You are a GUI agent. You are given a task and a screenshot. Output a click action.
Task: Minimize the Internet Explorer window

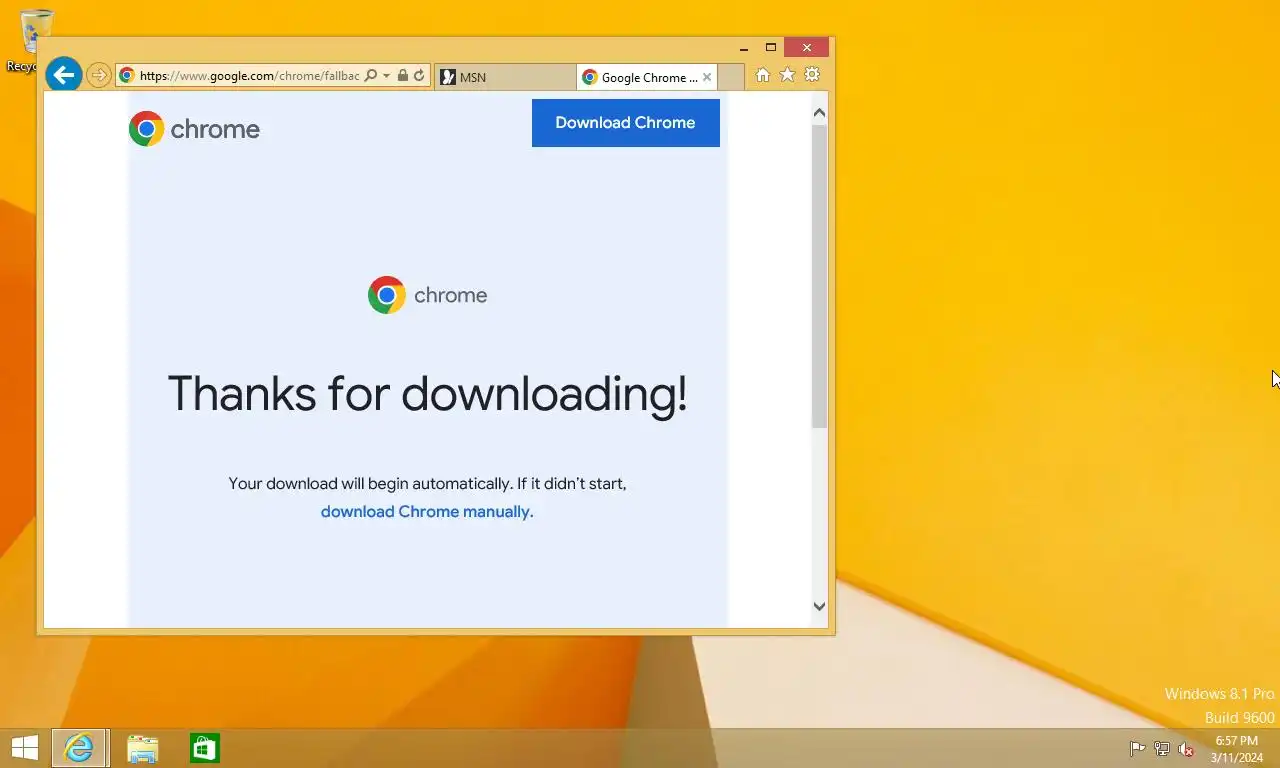click(x=744, y=47)
